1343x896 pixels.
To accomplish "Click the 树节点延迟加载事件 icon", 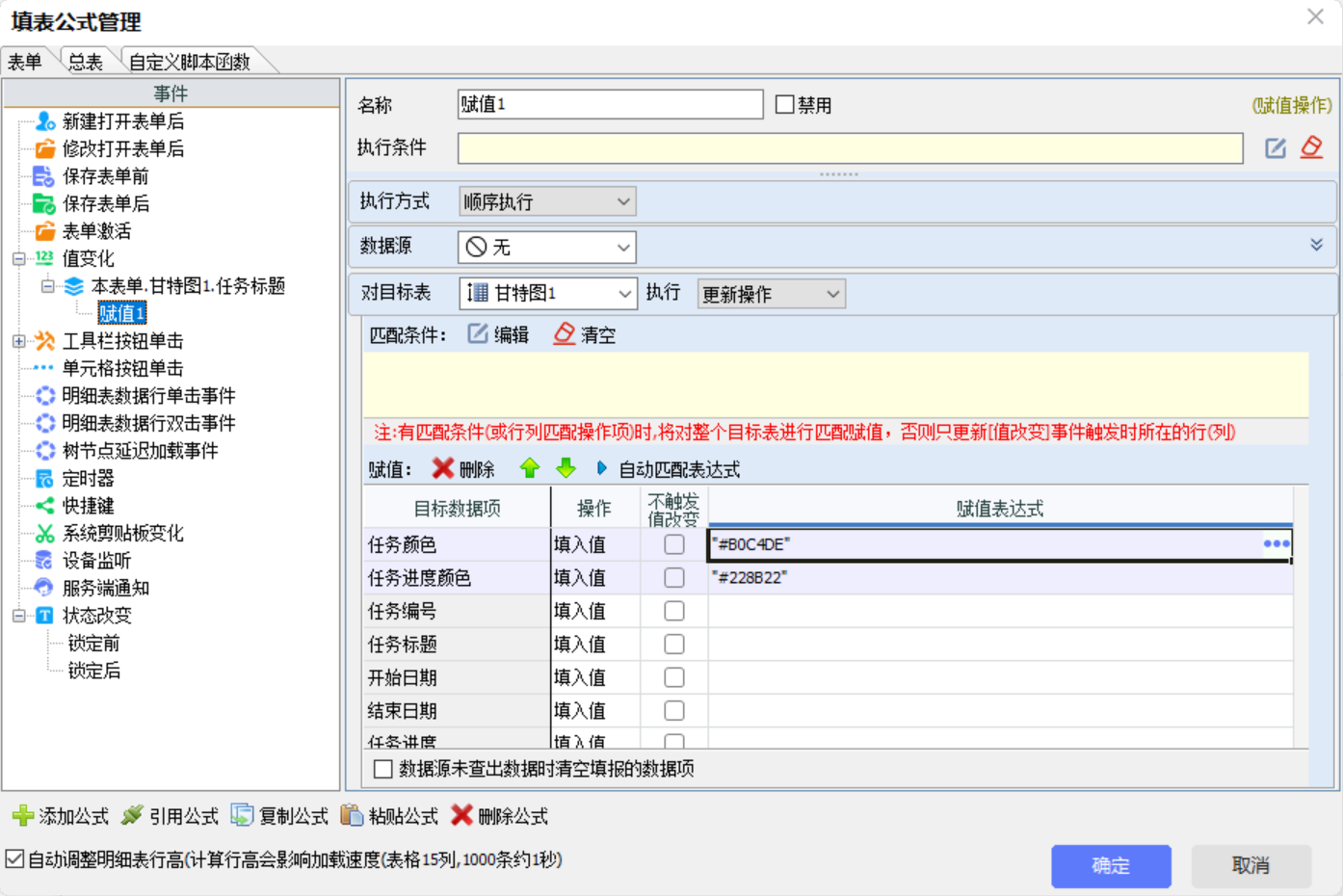I will (45, 451).
